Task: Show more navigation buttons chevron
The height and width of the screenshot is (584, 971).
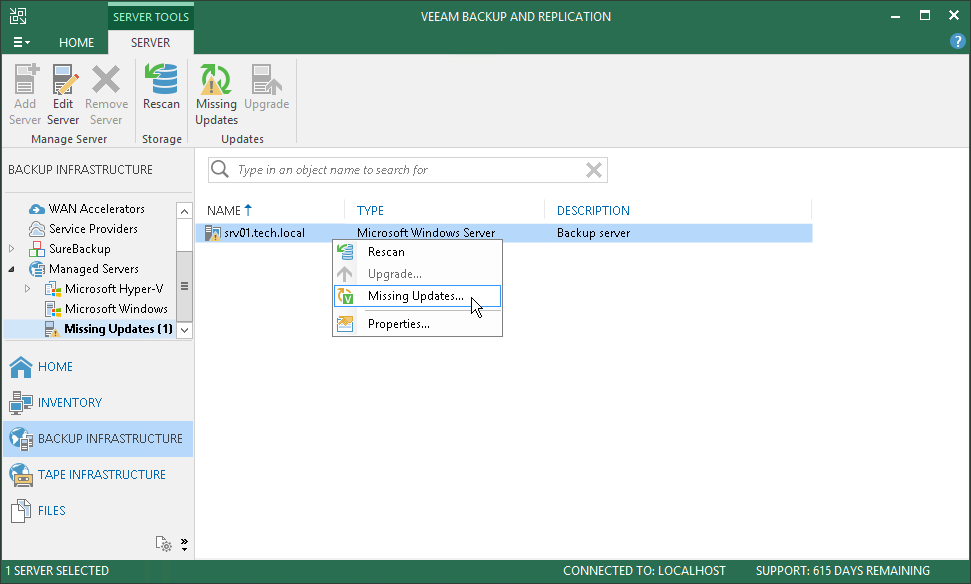Action: [x=184, y=544]
